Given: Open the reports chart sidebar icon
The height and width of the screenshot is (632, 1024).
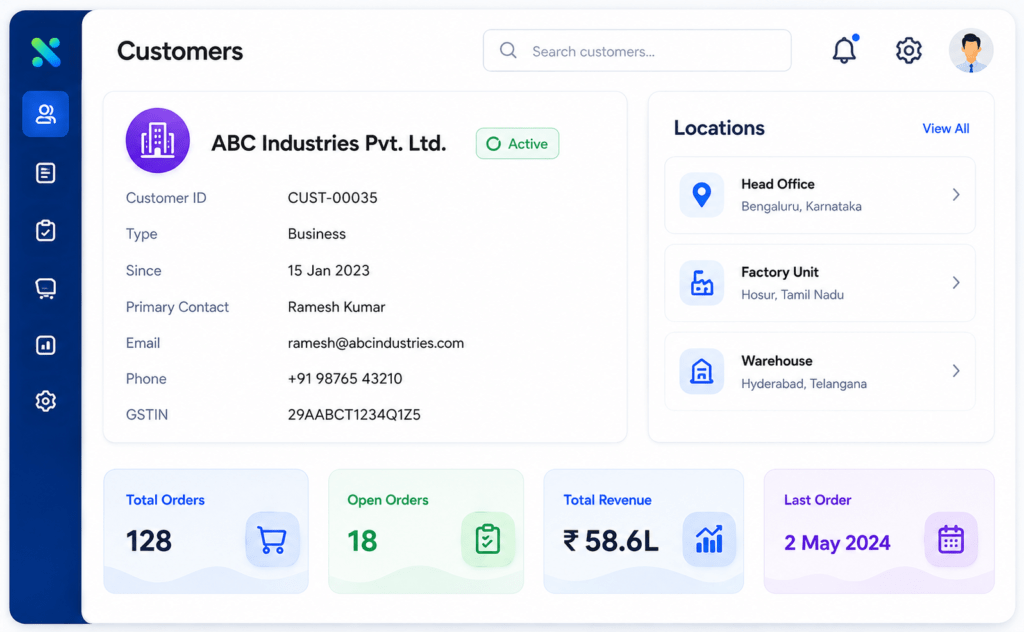Looking at the screenshot, I should [x=46, y=345].
